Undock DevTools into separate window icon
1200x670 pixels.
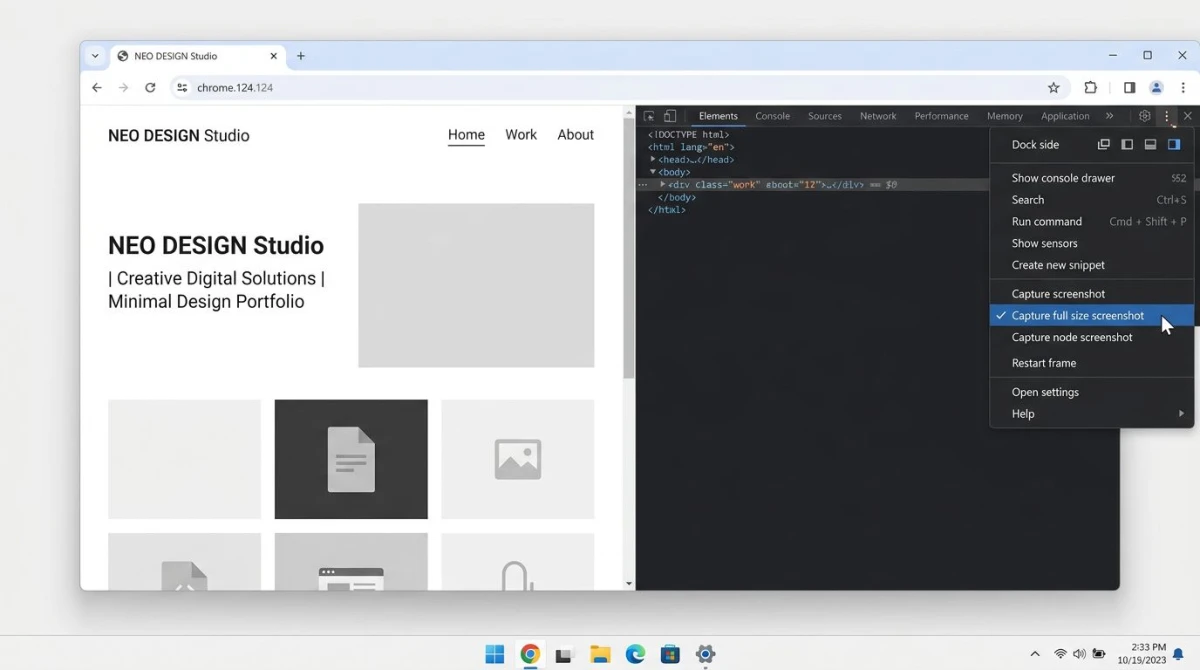point(1104,144)
